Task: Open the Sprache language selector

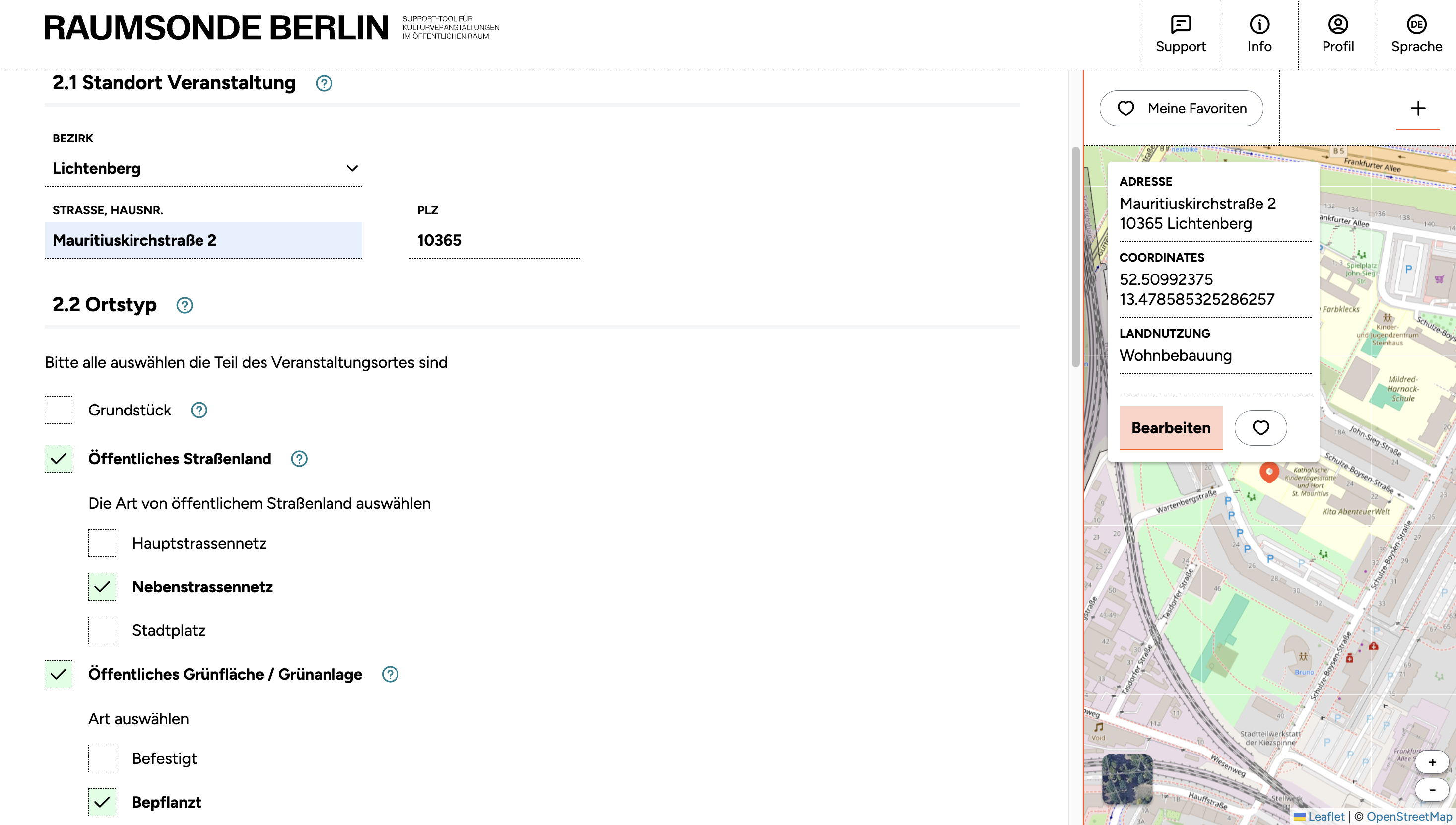Action: pos(1416,34)
